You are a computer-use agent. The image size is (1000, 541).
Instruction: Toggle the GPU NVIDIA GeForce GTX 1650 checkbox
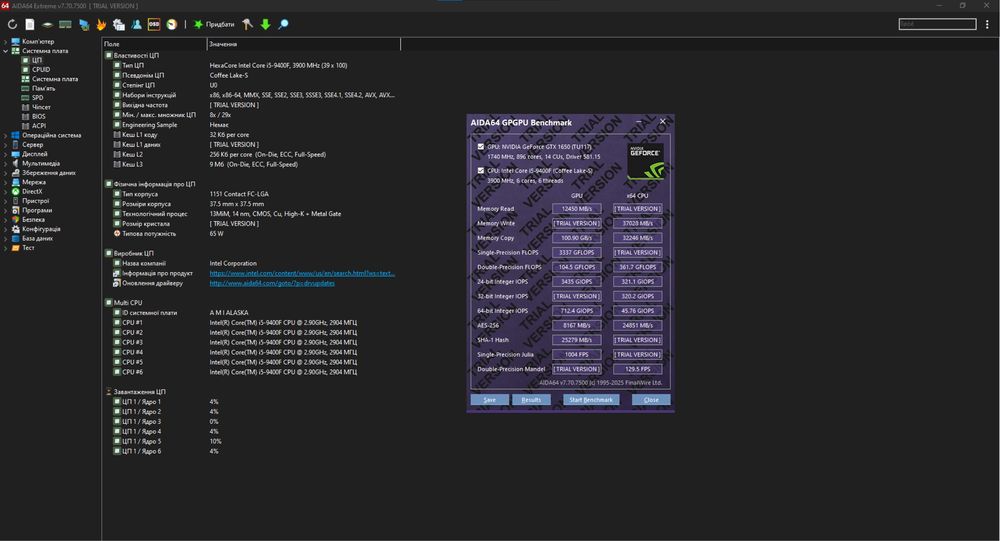[x=481, y=147]
